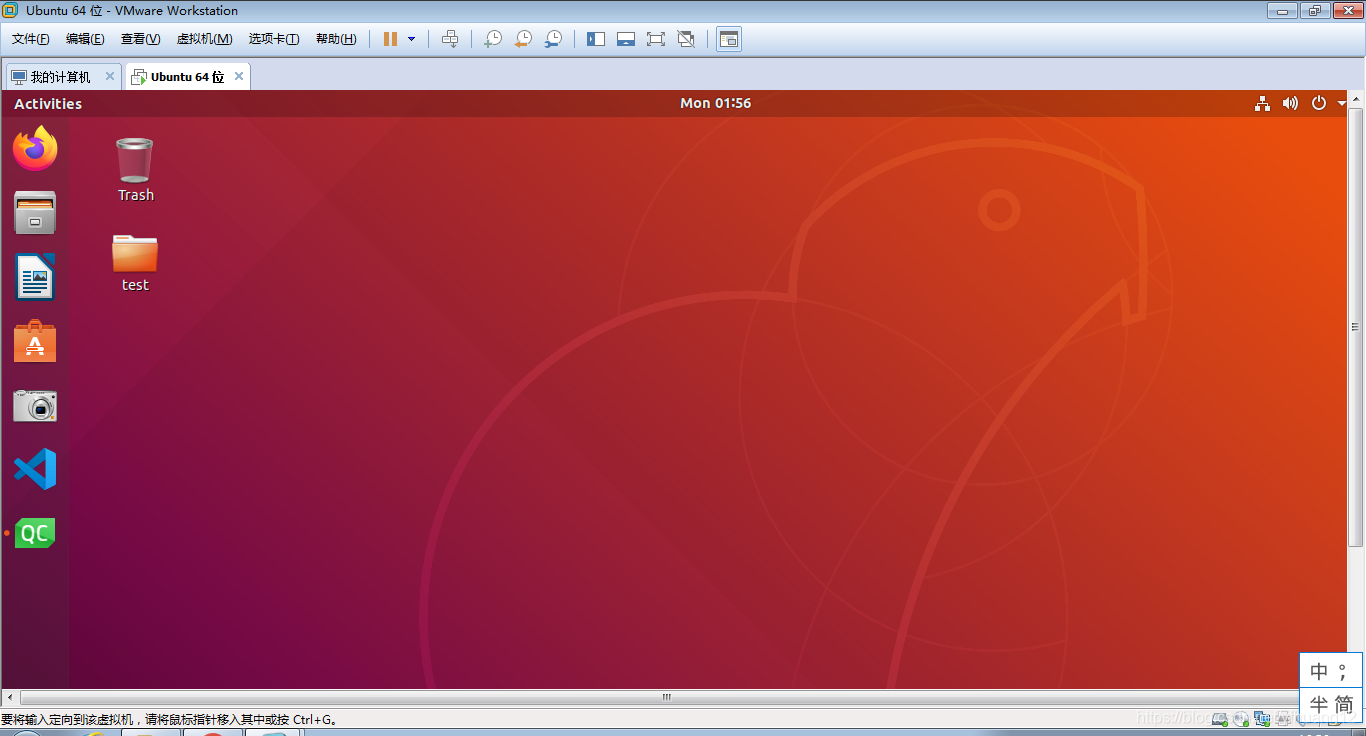Open the Screenshot camera app in dock
Image resolution: width=1366 pixels, height=736 pixels.
point(35,405)
